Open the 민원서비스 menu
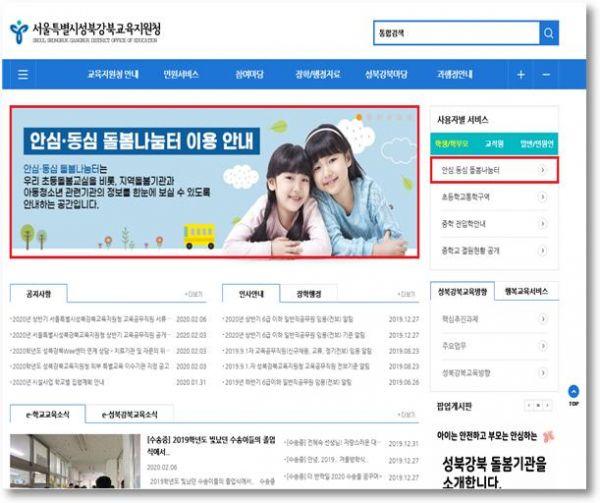Screen dimensions: 600x503 pyautogui.click(x=181, y=75)
